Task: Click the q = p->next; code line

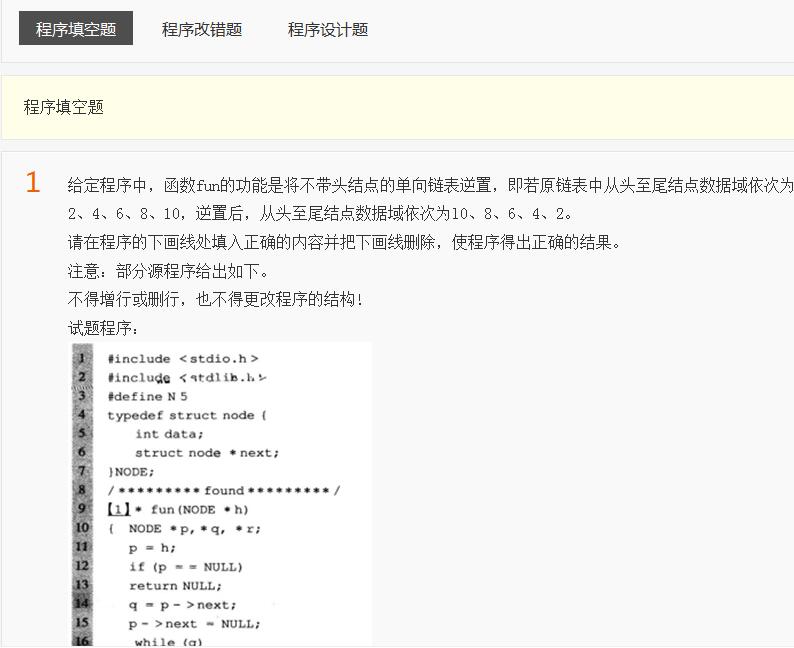Action: coord(182,605)
